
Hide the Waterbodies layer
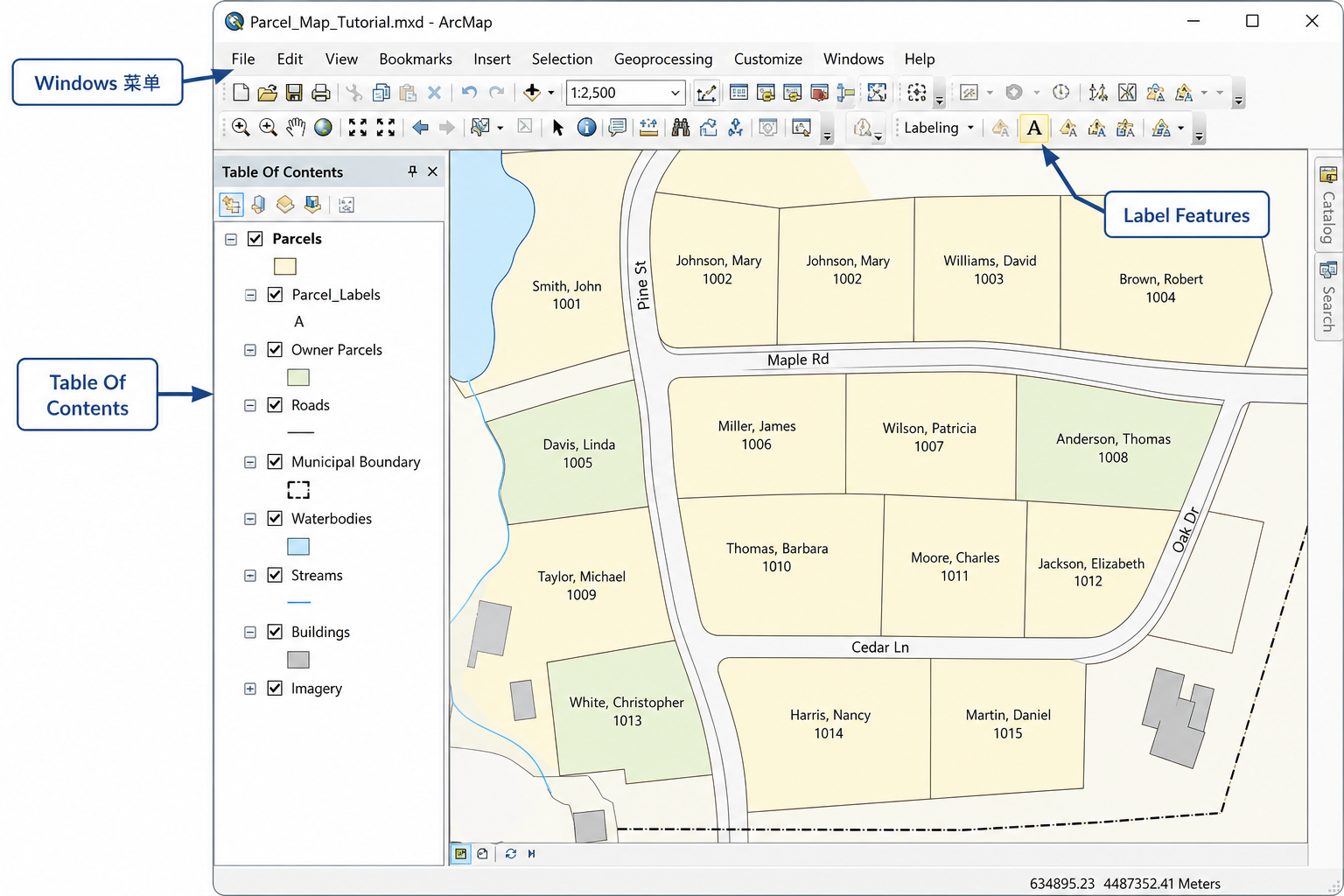[275, 519]
